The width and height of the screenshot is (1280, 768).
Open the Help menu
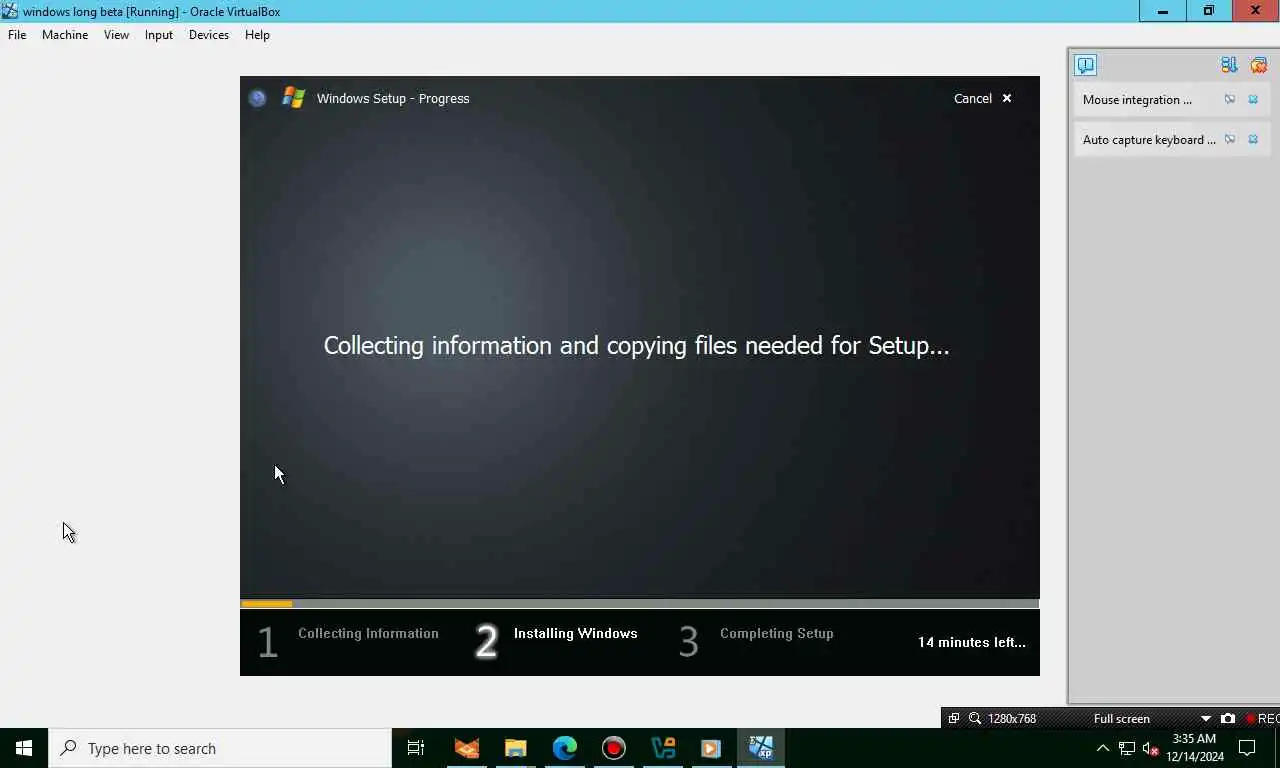click(257, 35)
